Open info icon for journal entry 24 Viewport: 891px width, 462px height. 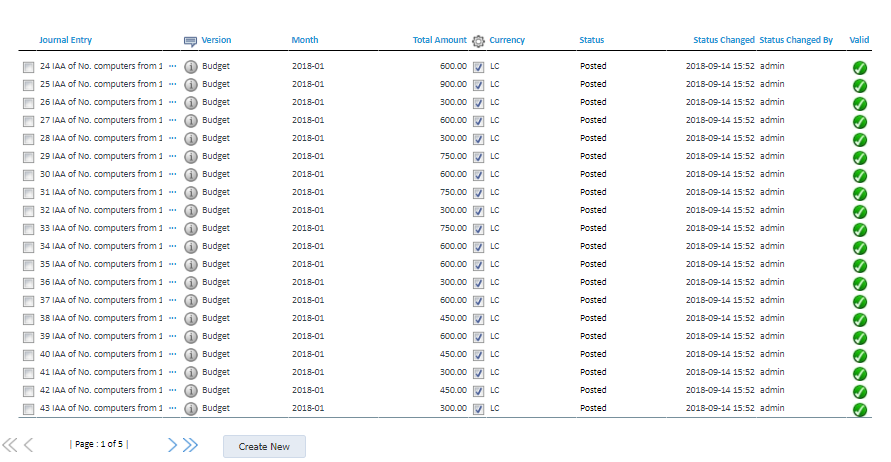[191, 67]
